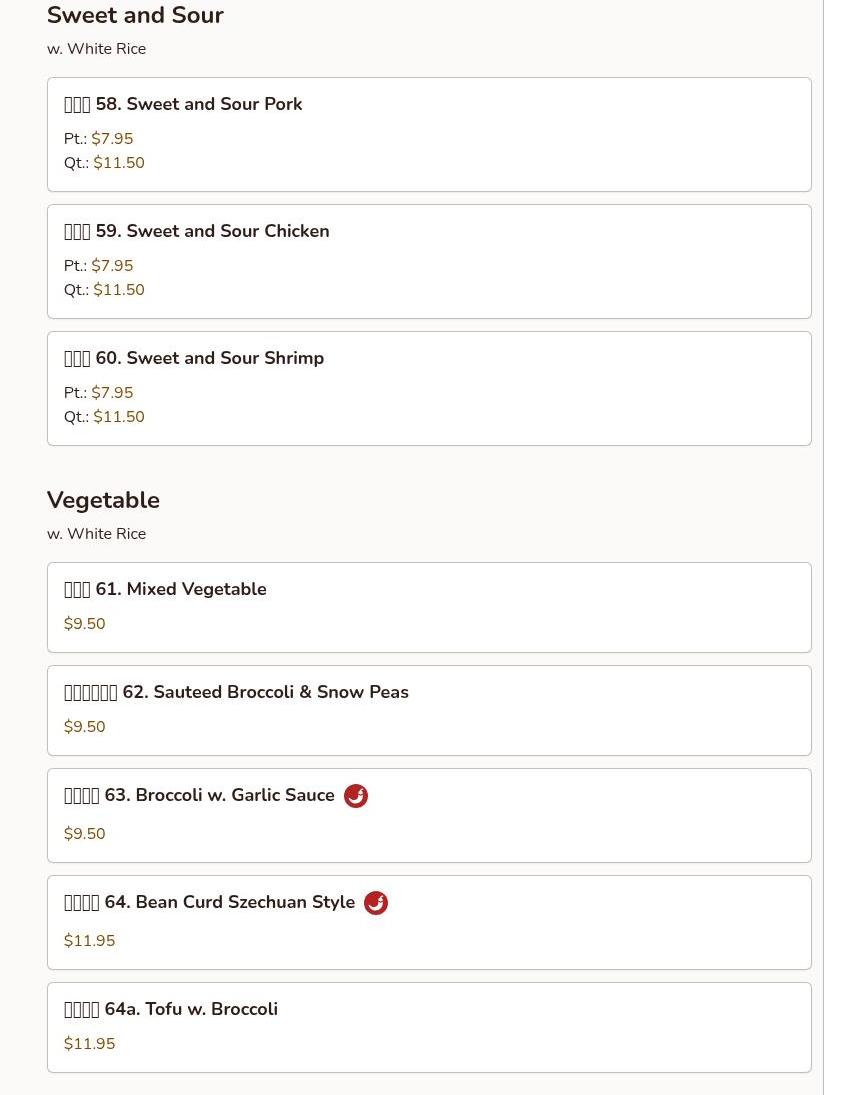Click $9.50 price under Sauteed Broccoli & Snow Peas

[x=84, y=726]
